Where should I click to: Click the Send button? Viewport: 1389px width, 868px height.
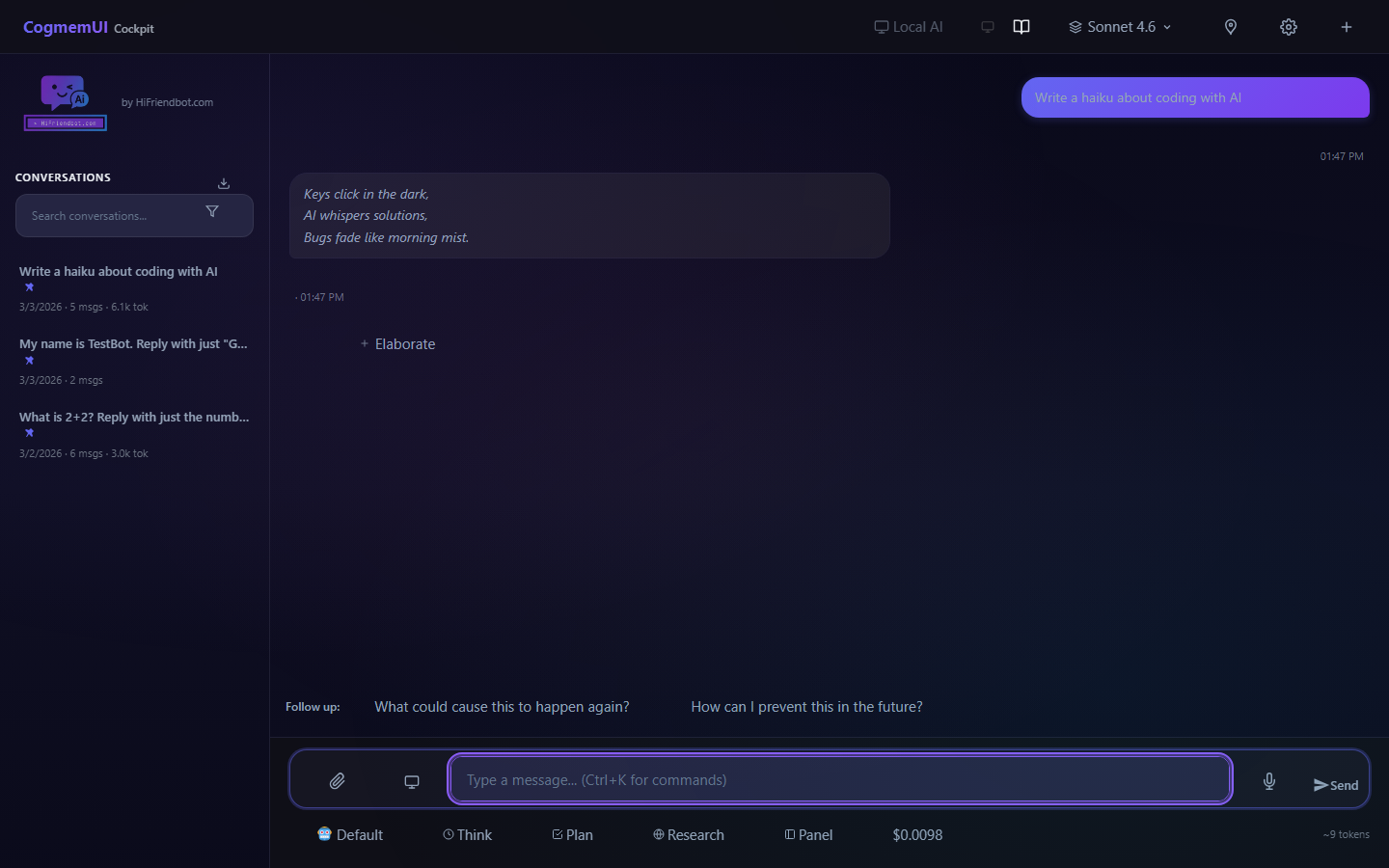[x=1336, y=785]
